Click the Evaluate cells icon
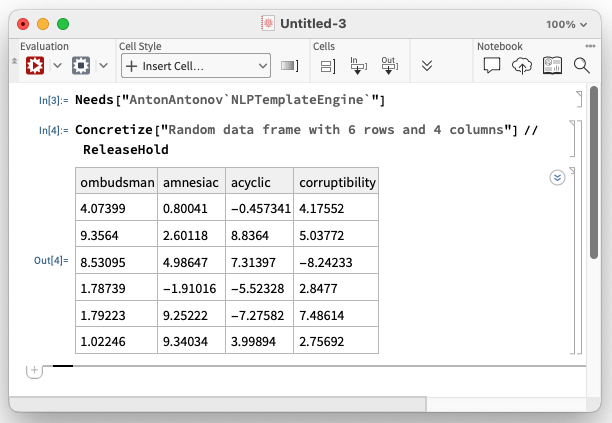612x423 pixels. click(x=36, y=66)
